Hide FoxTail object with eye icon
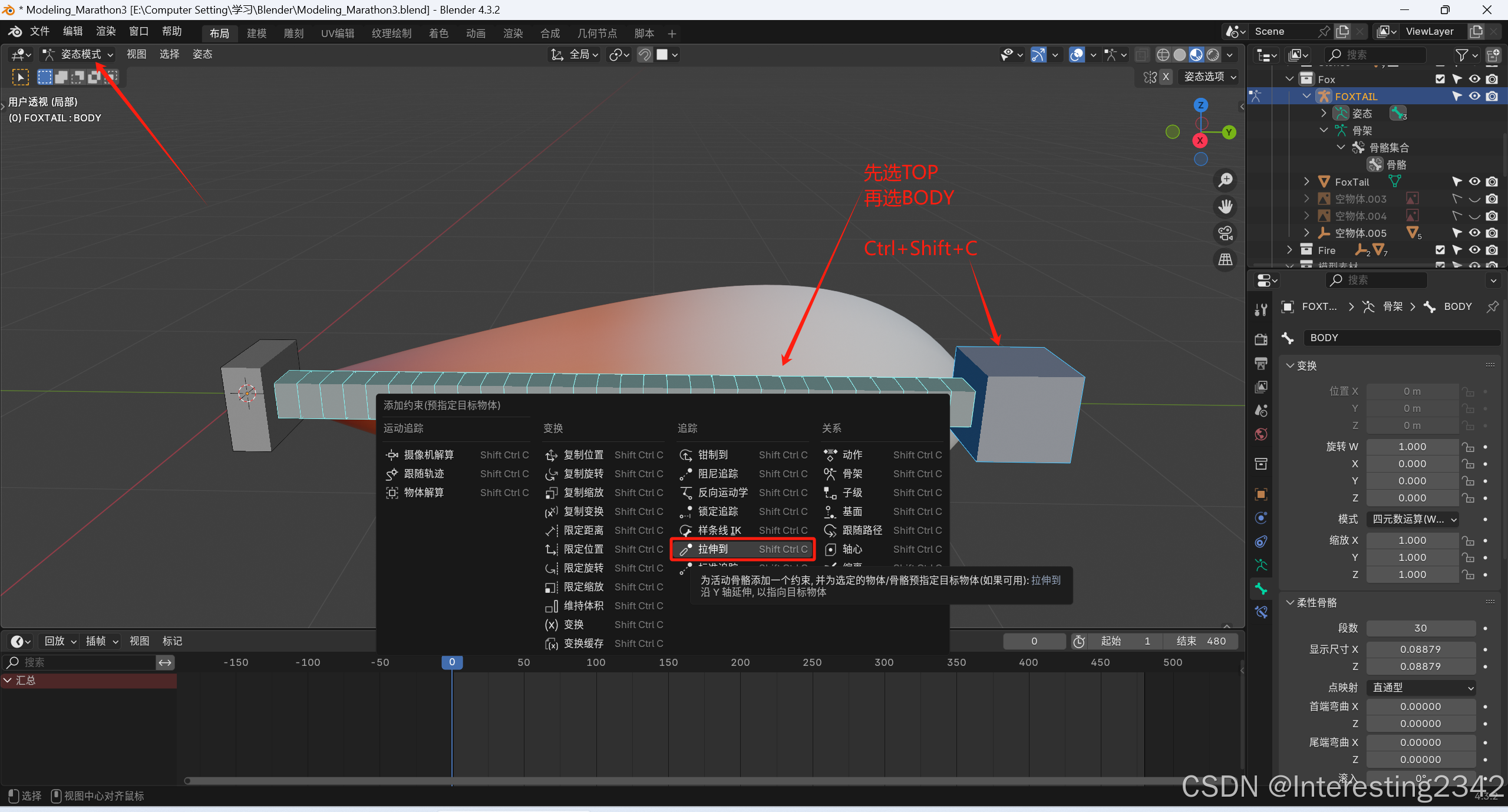 tap(1474, 181)
